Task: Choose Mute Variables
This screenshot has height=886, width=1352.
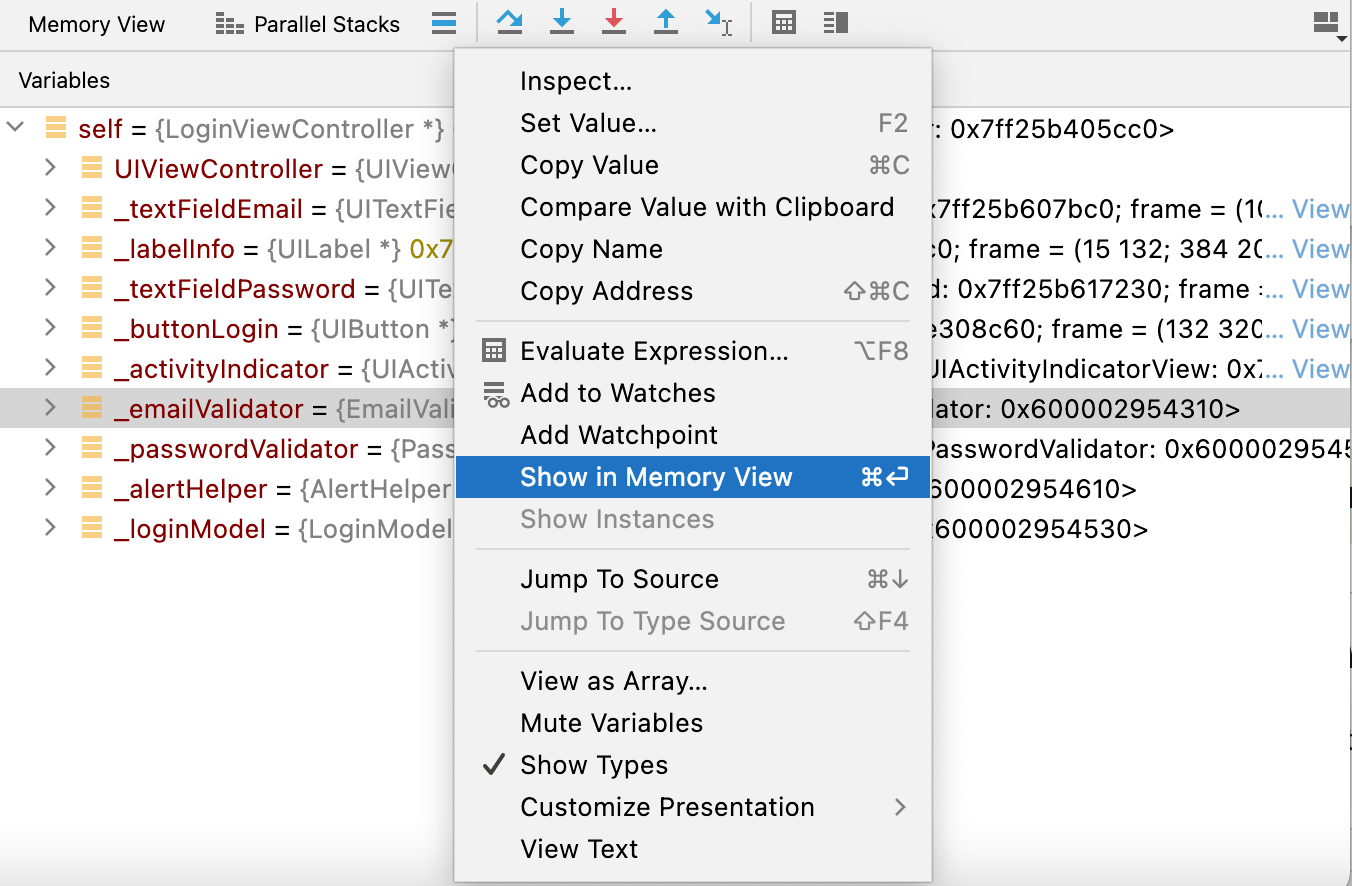Action: point(693,723)
